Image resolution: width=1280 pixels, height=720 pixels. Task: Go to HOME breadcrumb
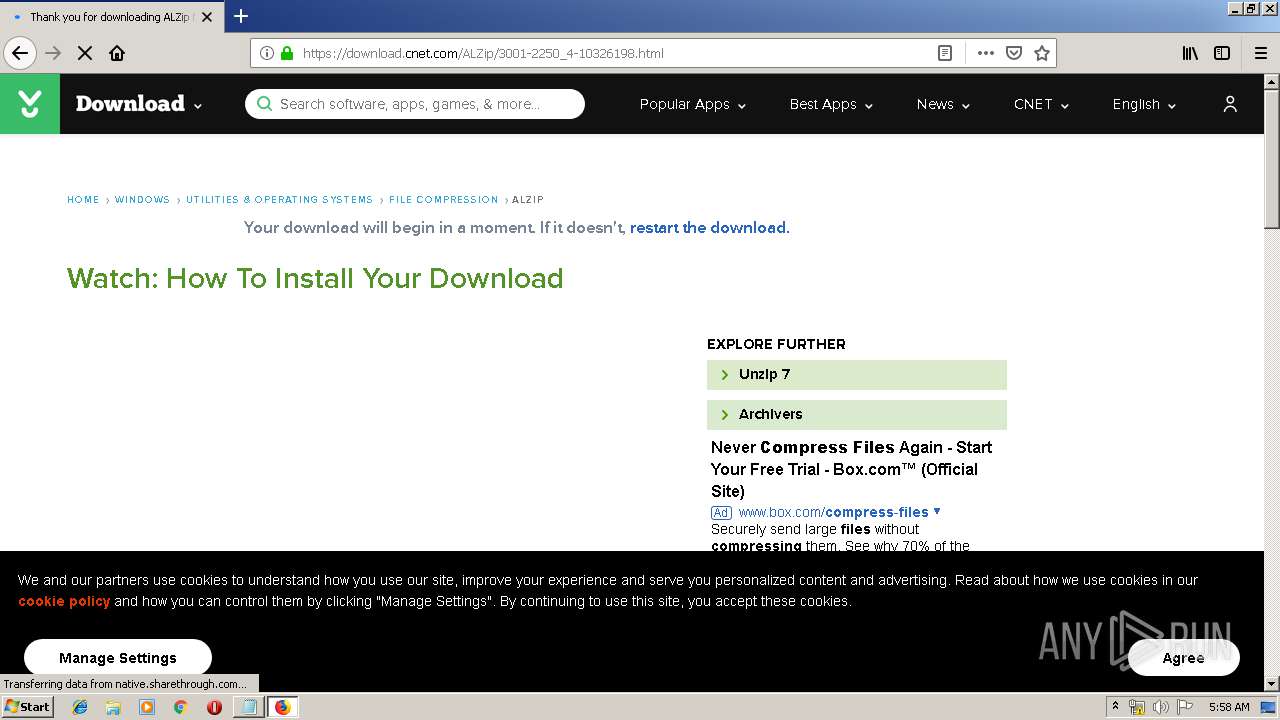tap(83, 200)
